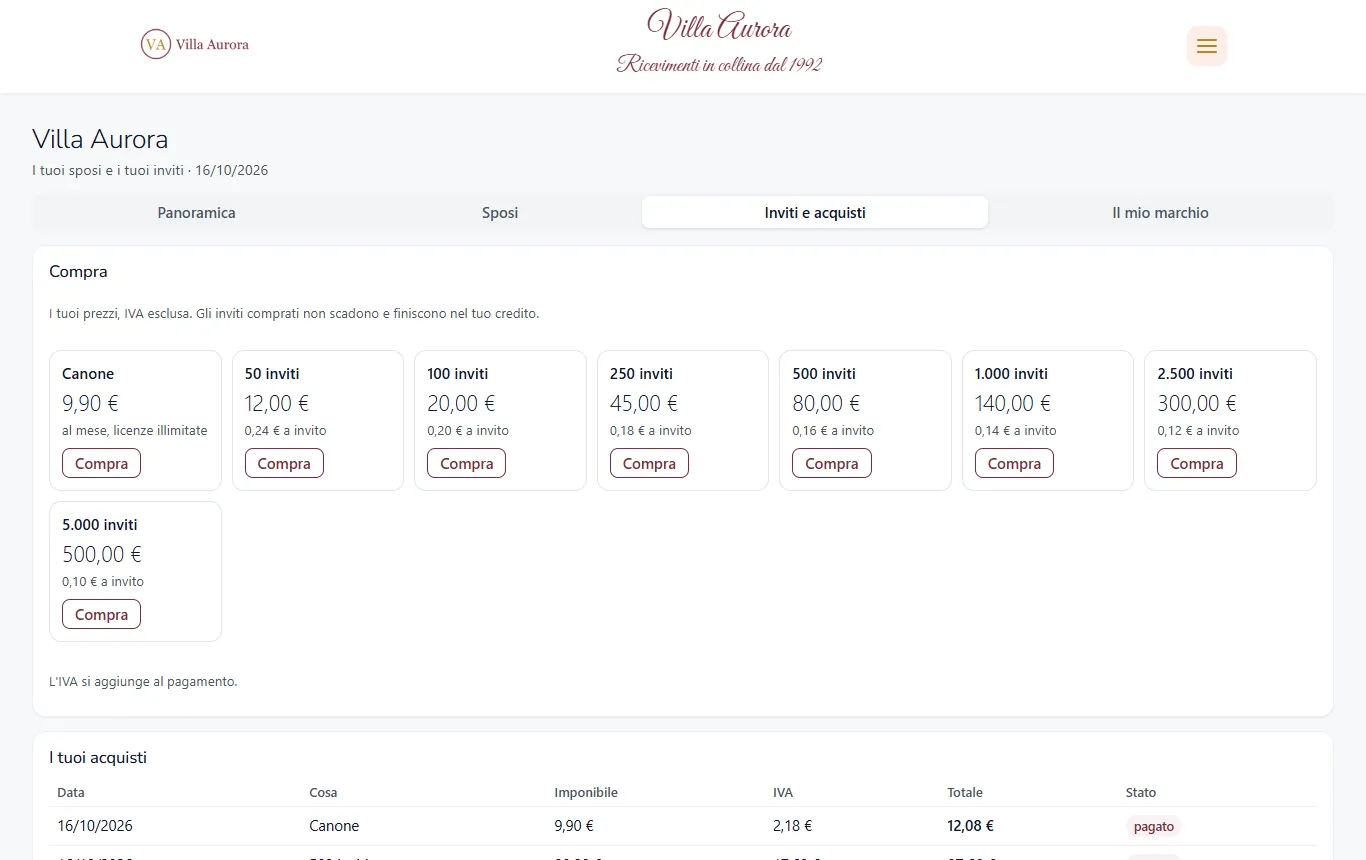Click Compra on 5.000 inviti card
1366x860 pixels.
pyautogui.click(x=101, y=615)
